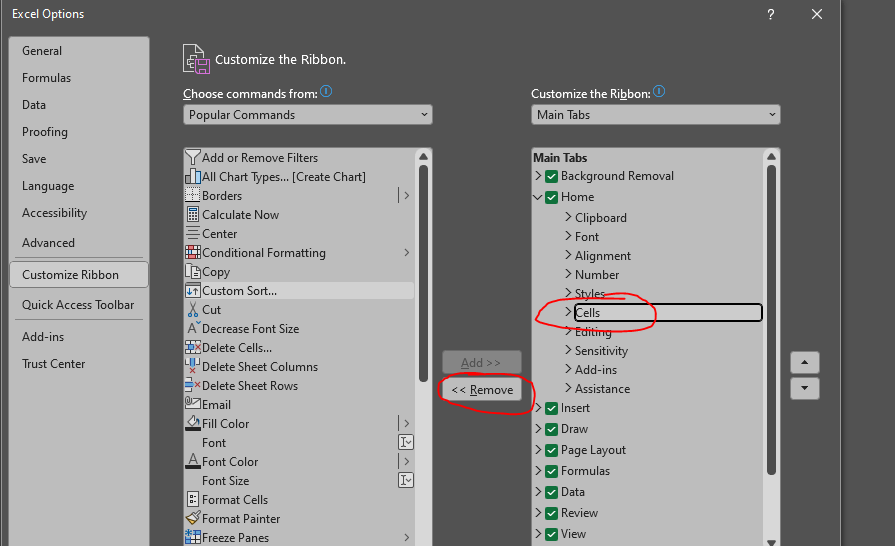Click the Add or Remove Filters funnel icon

[193, 157]
